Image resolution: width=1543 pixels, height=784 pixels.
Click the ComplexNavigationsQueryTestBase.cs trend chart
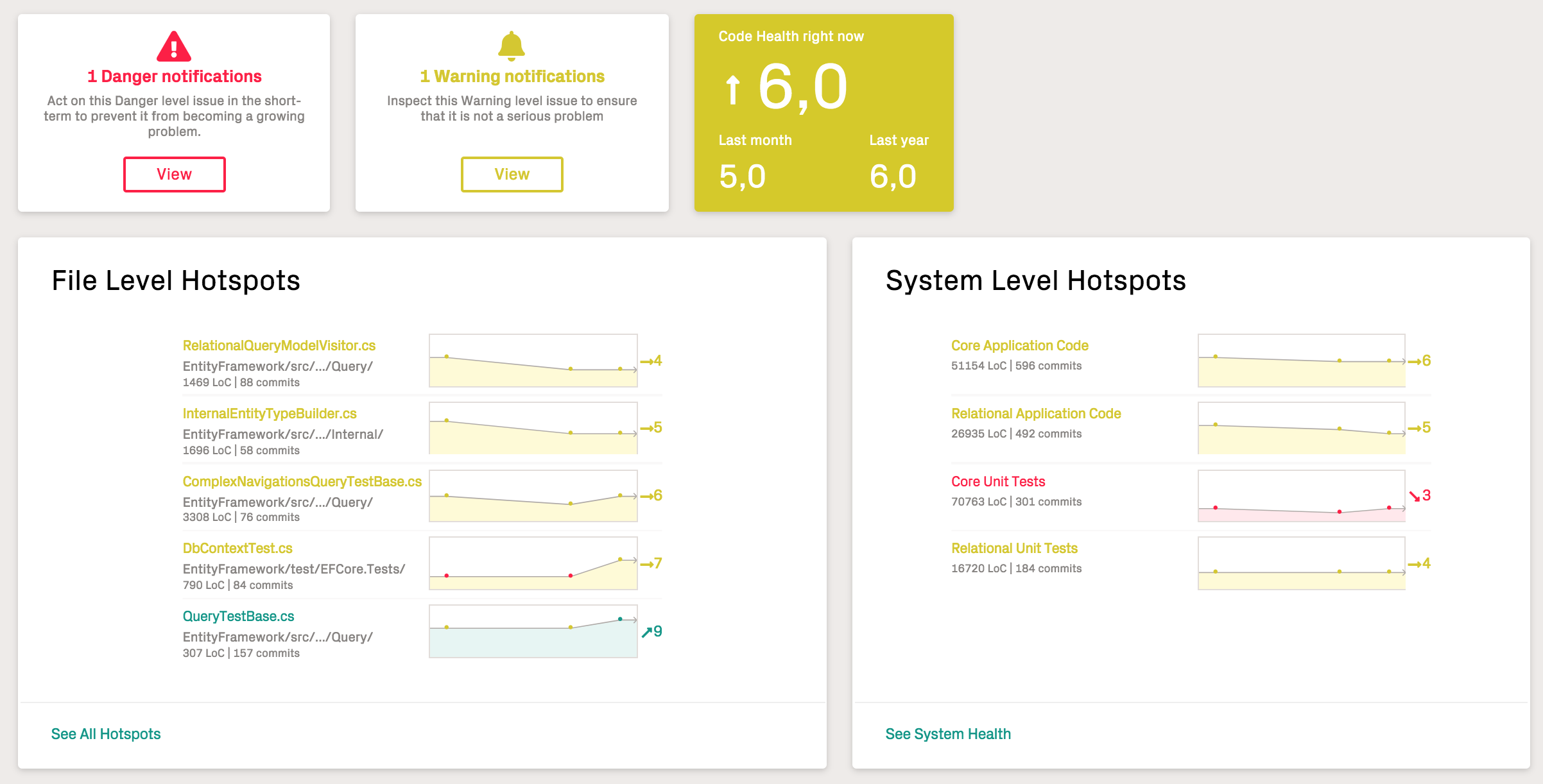(533, 496)
